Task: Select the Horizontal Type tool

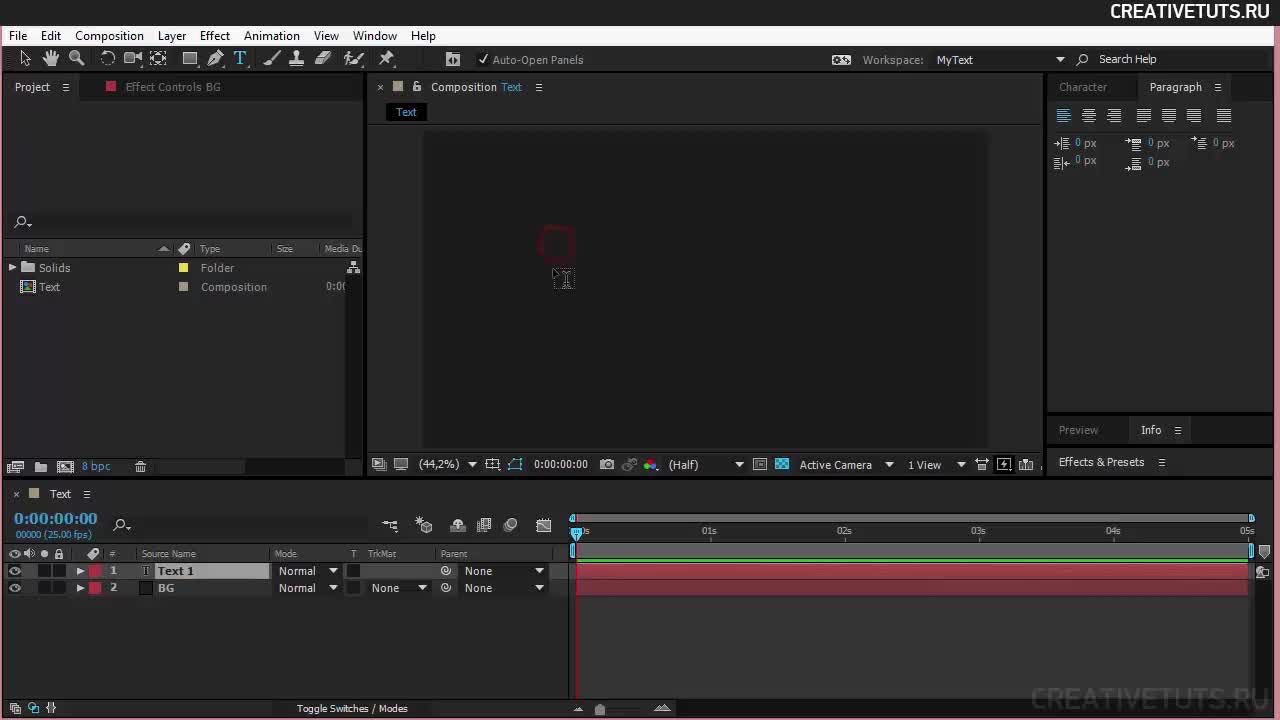Action: click(240, 59)
